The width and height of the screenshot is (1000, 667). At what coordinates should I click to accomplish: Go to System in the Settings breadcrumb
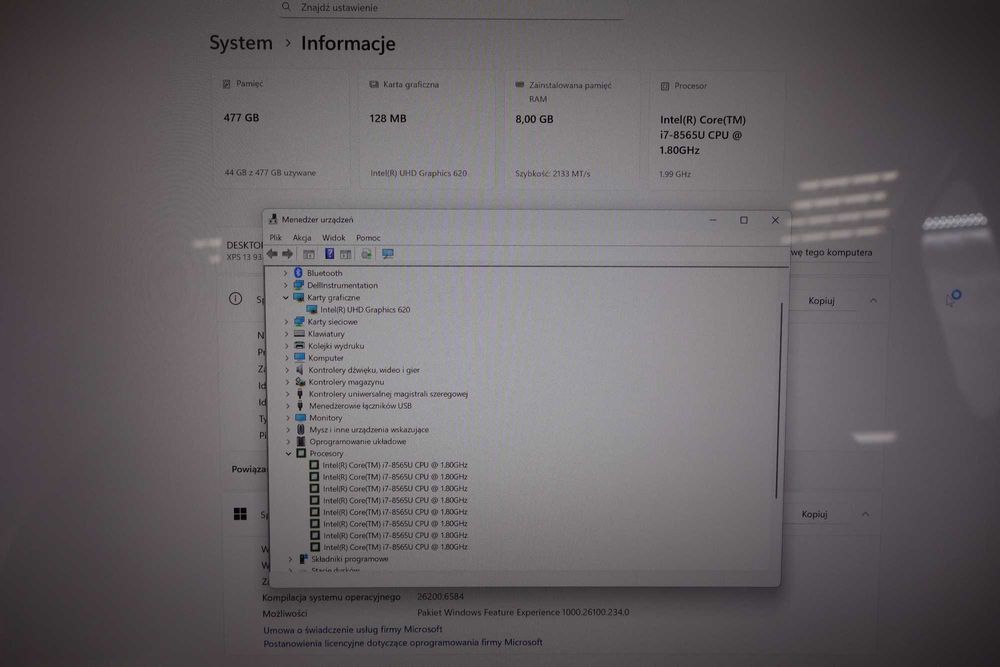click(241, 43)
